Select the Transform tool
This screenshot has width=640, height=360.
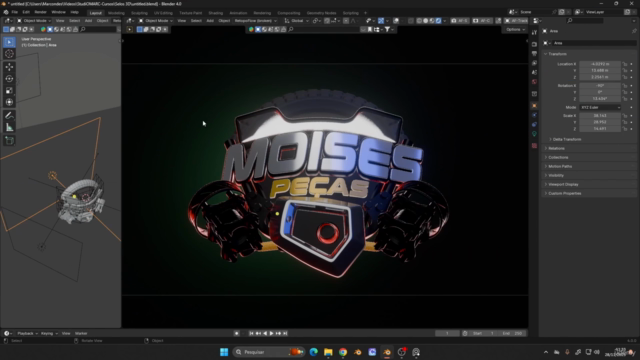click(9, 102)
